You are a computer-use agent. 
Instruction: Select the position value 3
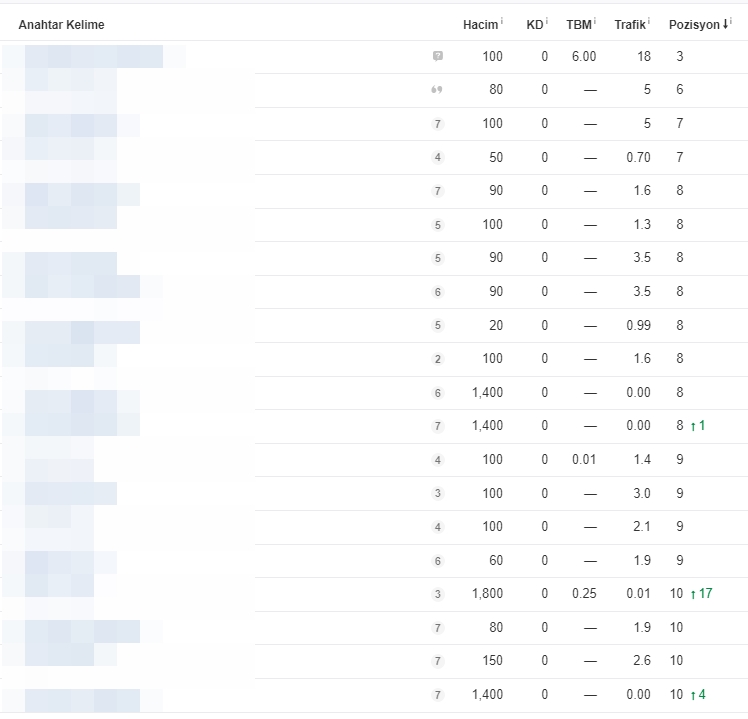680,56
